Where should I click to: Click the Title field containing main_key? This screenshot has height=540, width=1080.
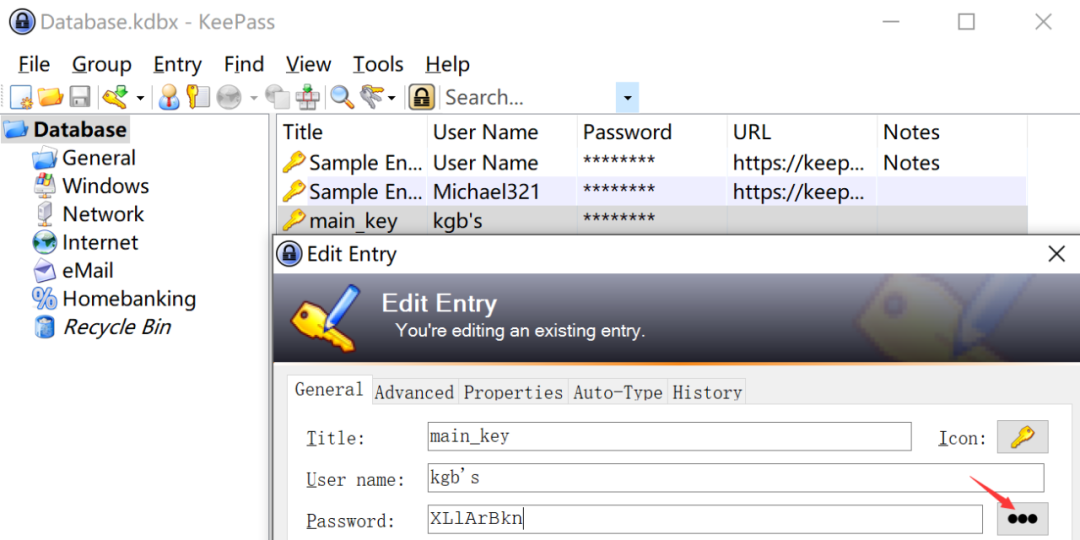tap(669, 437)
